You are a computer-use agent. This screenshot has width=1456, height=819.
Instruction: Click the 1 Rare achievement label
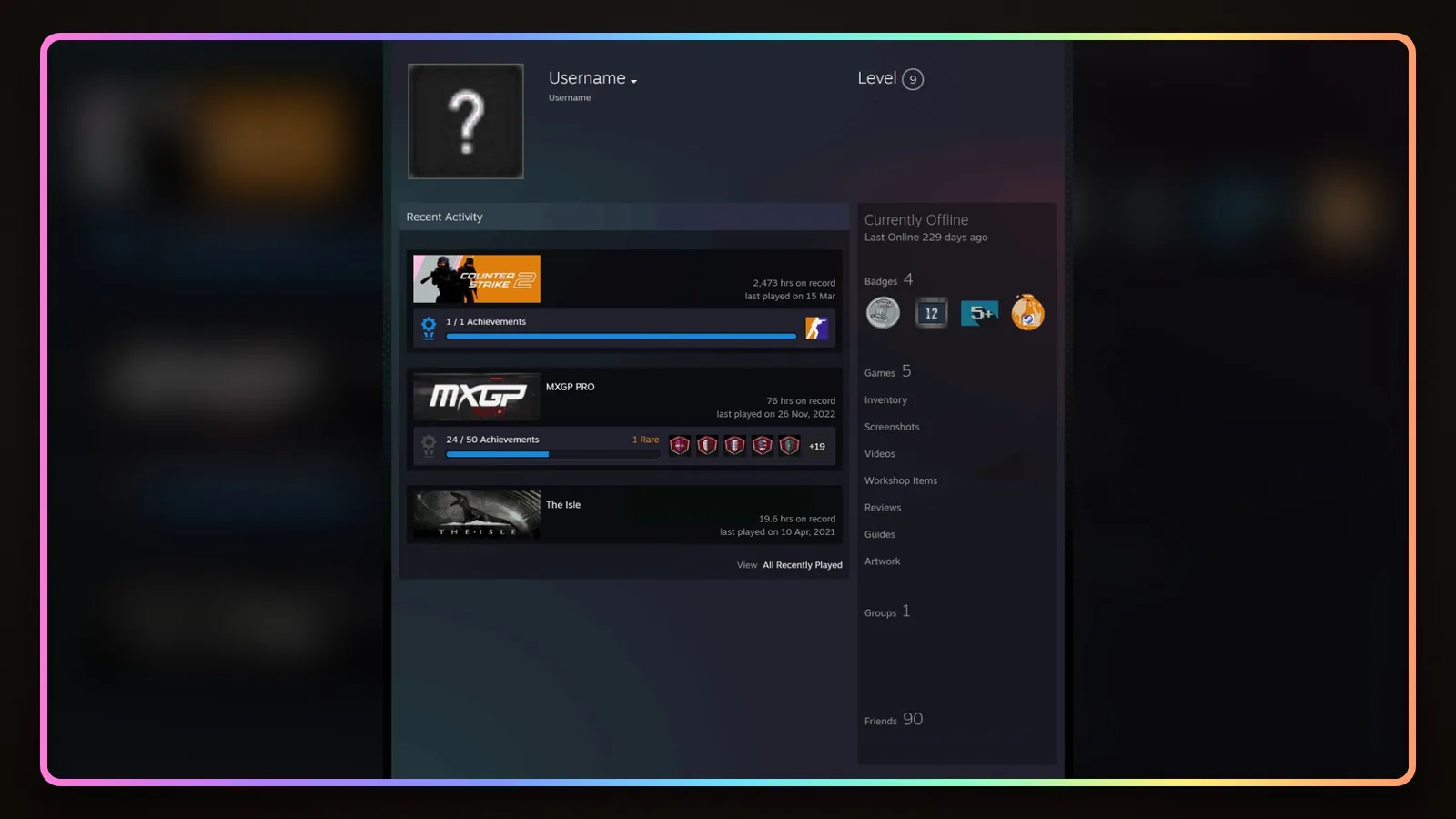tap(645, 440)
